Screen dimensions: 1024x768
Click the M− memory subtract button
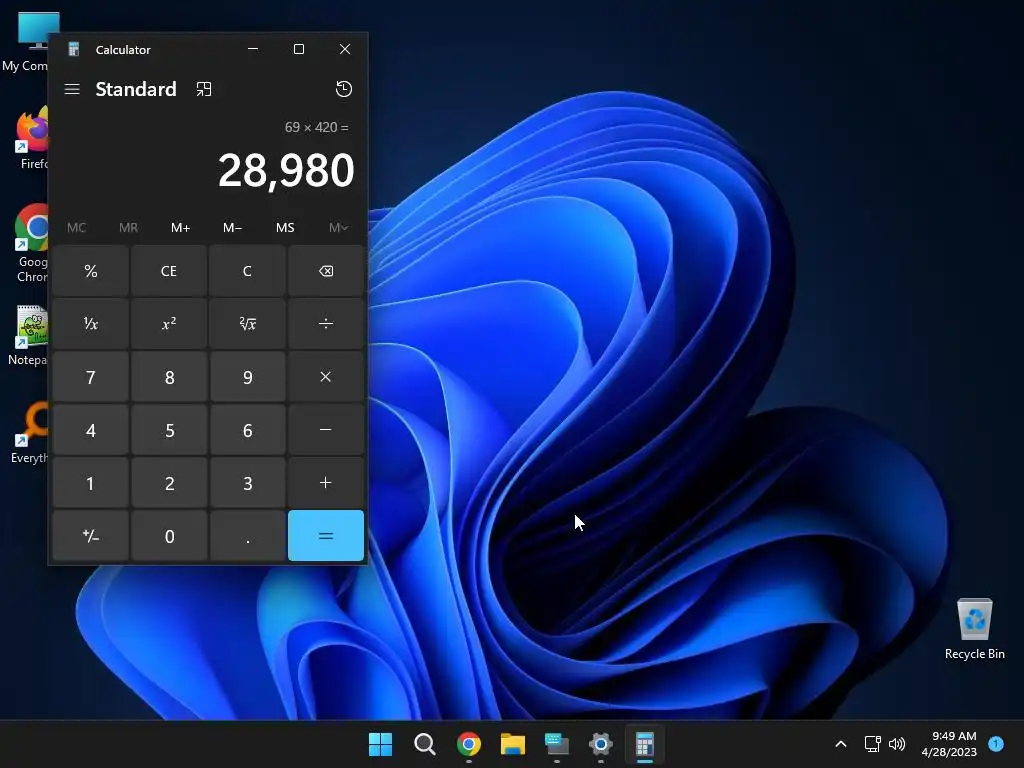point(232,228)
